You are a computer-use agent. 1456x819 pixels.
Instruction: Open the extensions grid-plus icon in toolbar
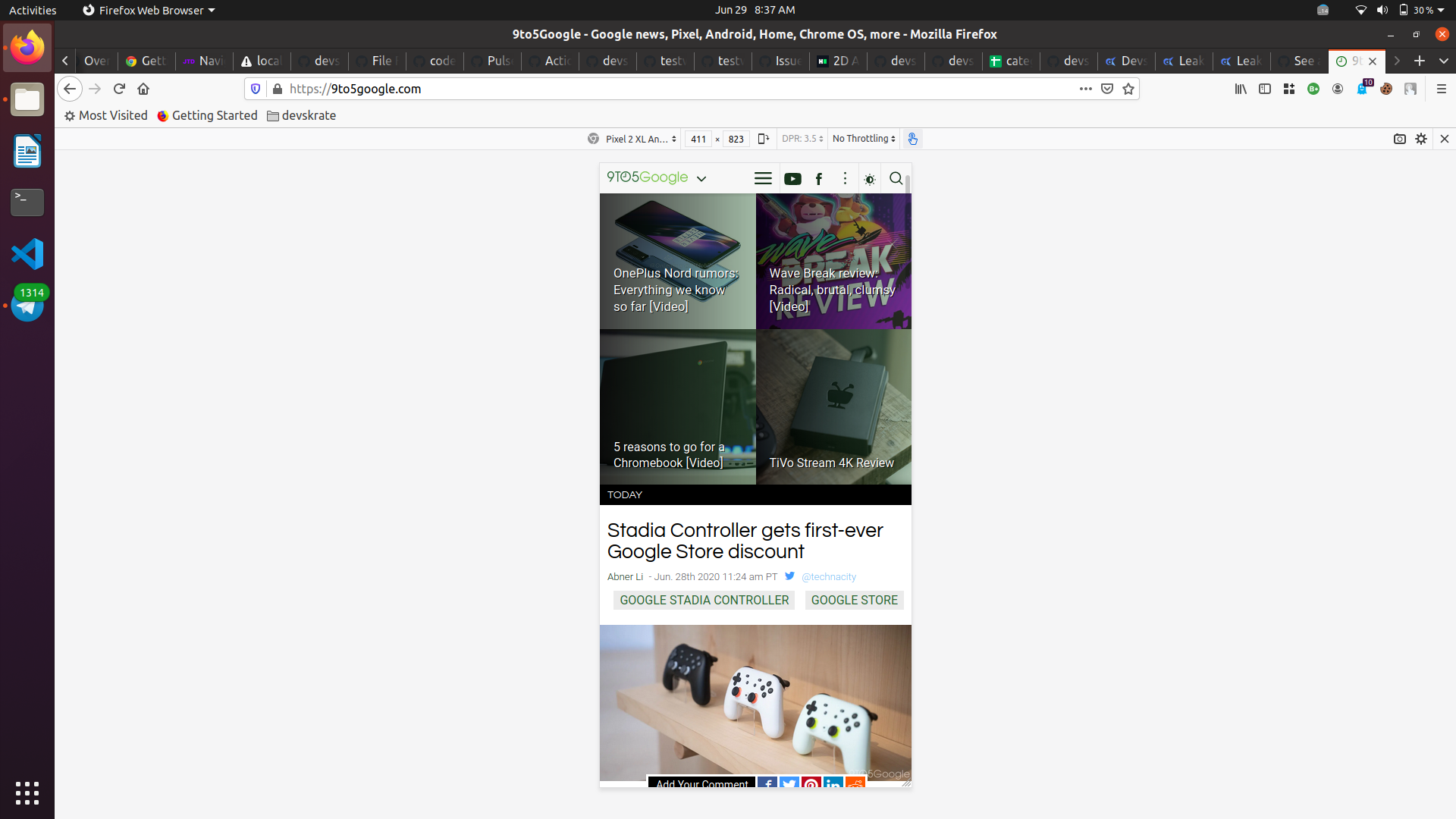click(1289, 89)
